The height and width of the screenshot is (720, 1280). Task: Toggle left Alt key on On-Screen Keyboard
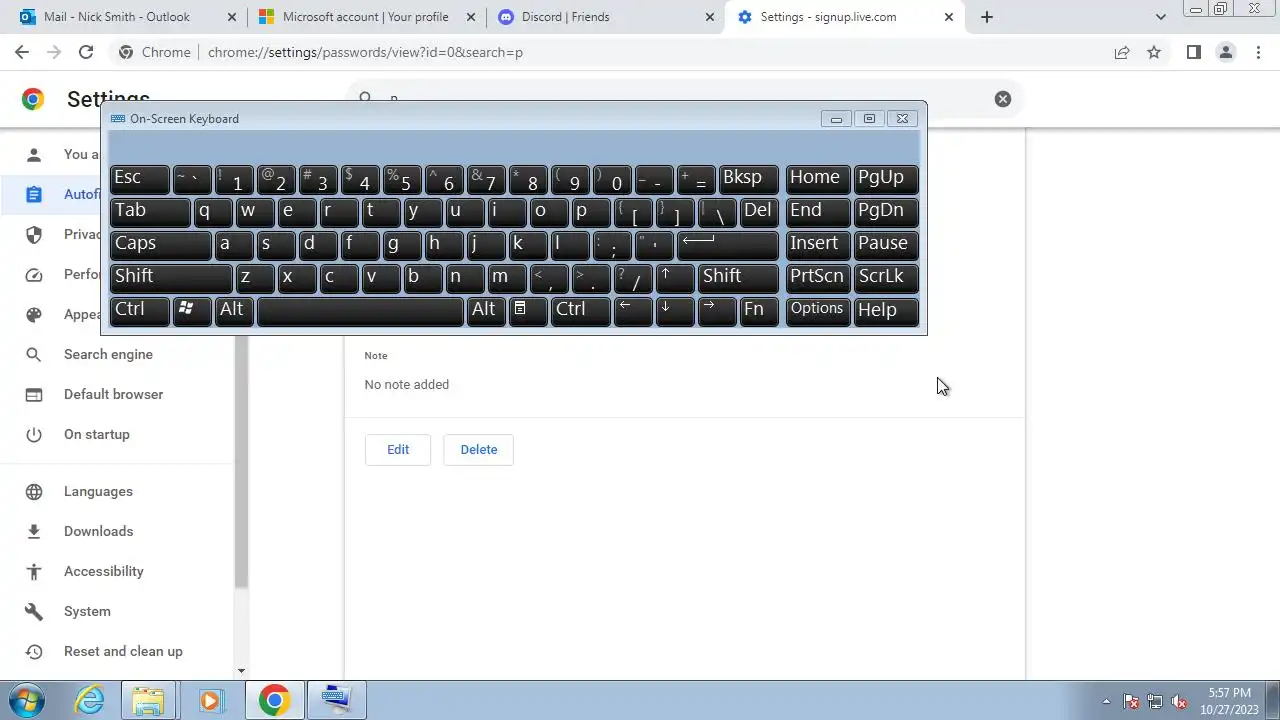coord(234,311)
